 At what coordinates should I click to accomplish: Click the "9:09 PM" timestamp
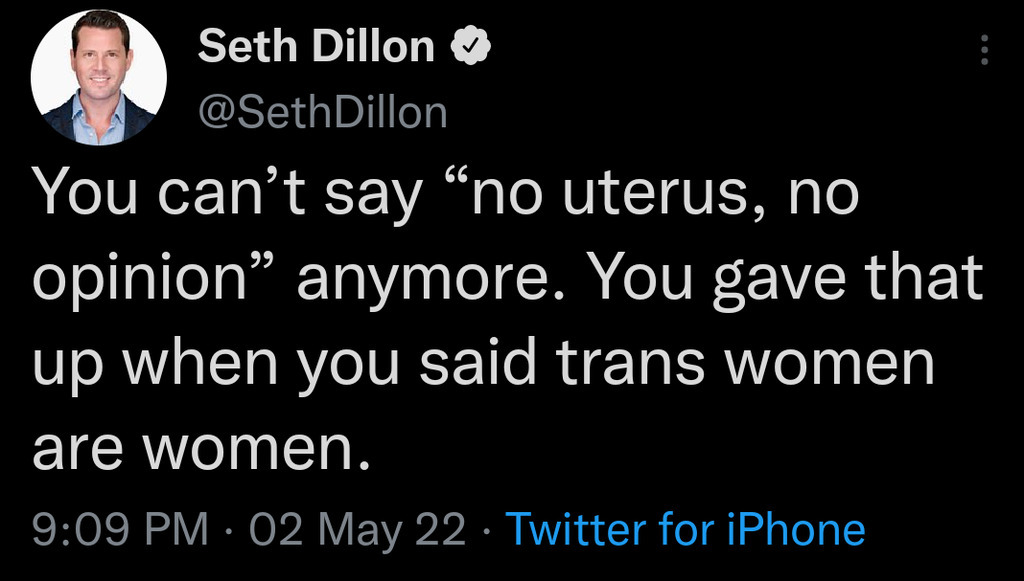(120, 529)
